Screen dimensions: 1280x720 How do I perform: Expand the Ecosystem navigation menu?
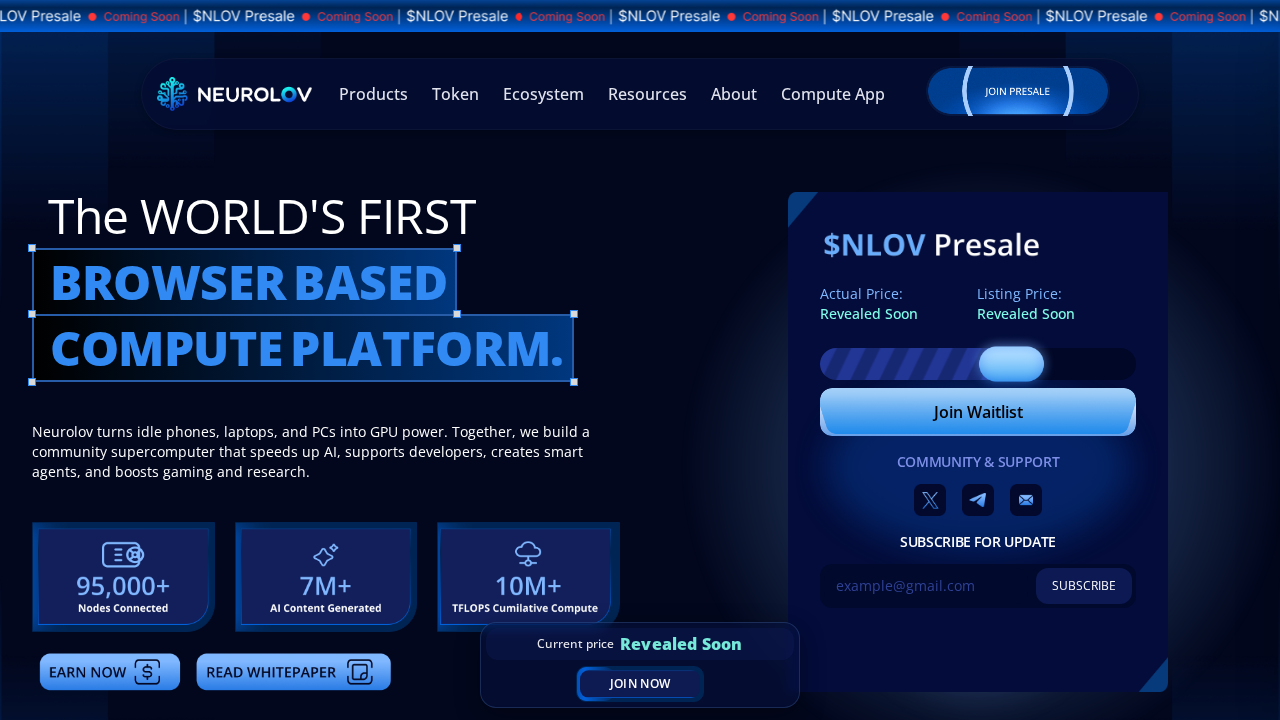(543, 94)
